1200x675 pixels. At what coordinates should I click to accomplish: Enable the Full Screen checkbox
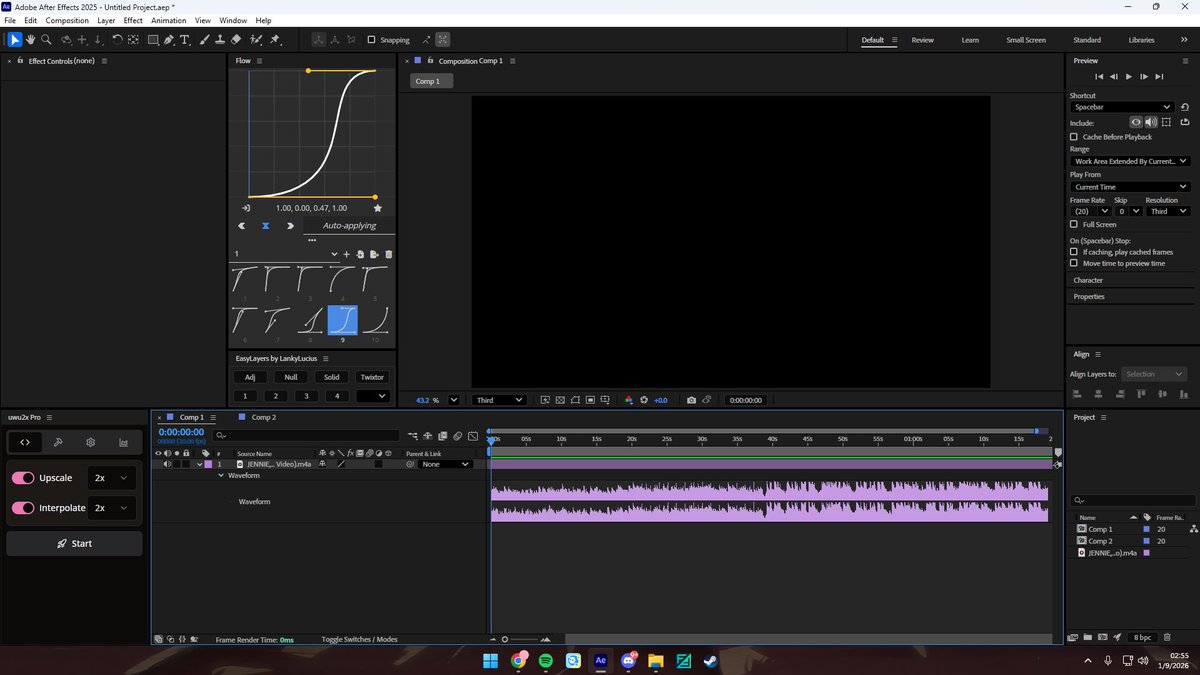pos(1074,225)
